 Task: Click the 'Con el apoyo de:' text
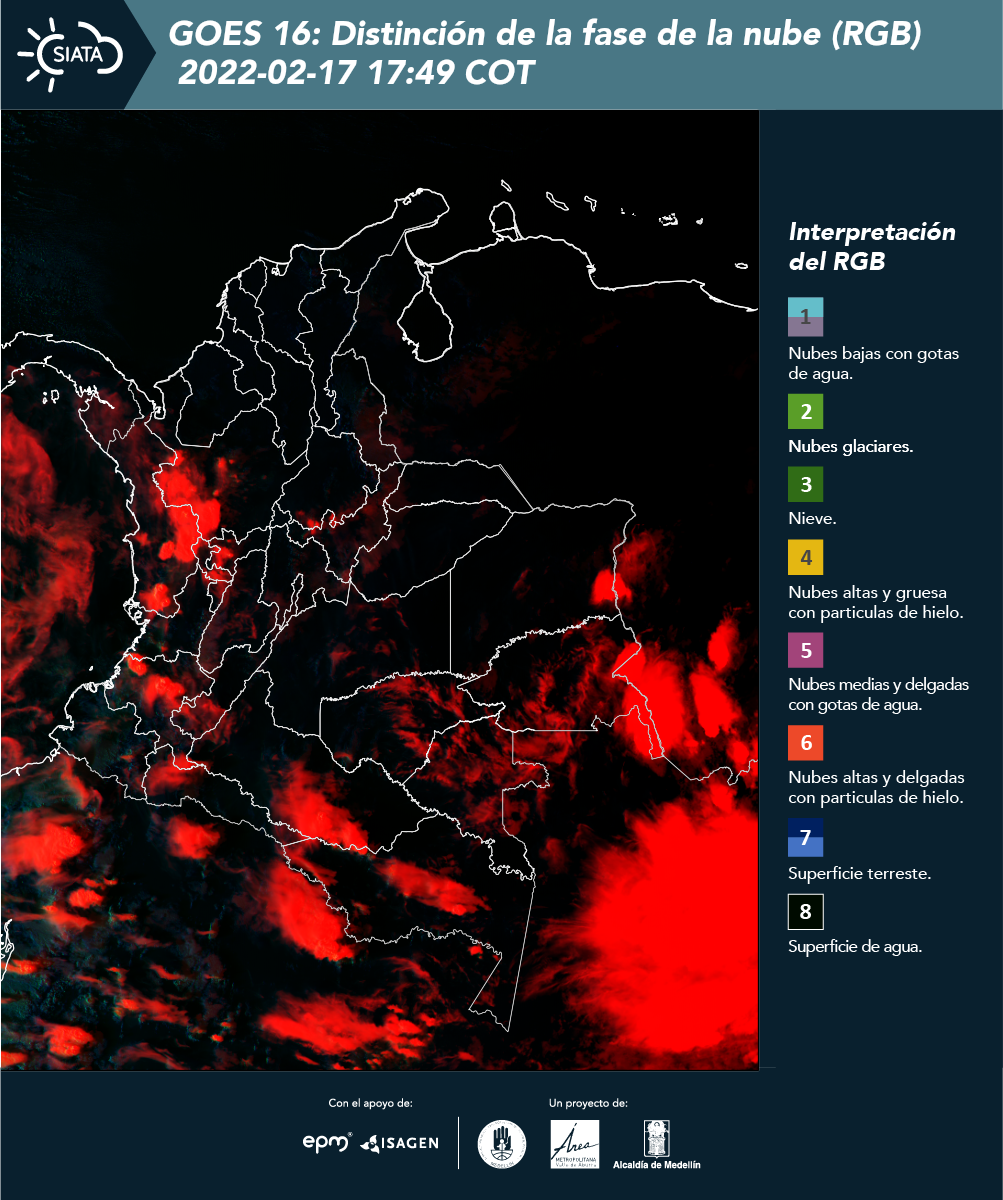(370, 1103)
